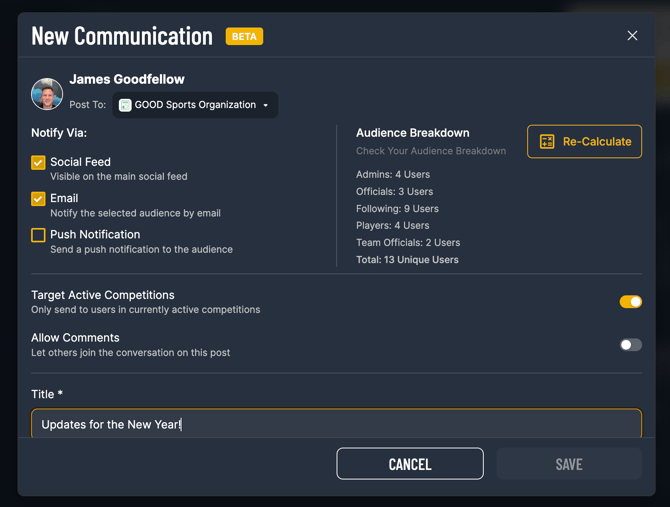Viewport: 670px width, 507px height.
Task: Click 'Only send to users in currently active competitions'
Action: [146, 310]
